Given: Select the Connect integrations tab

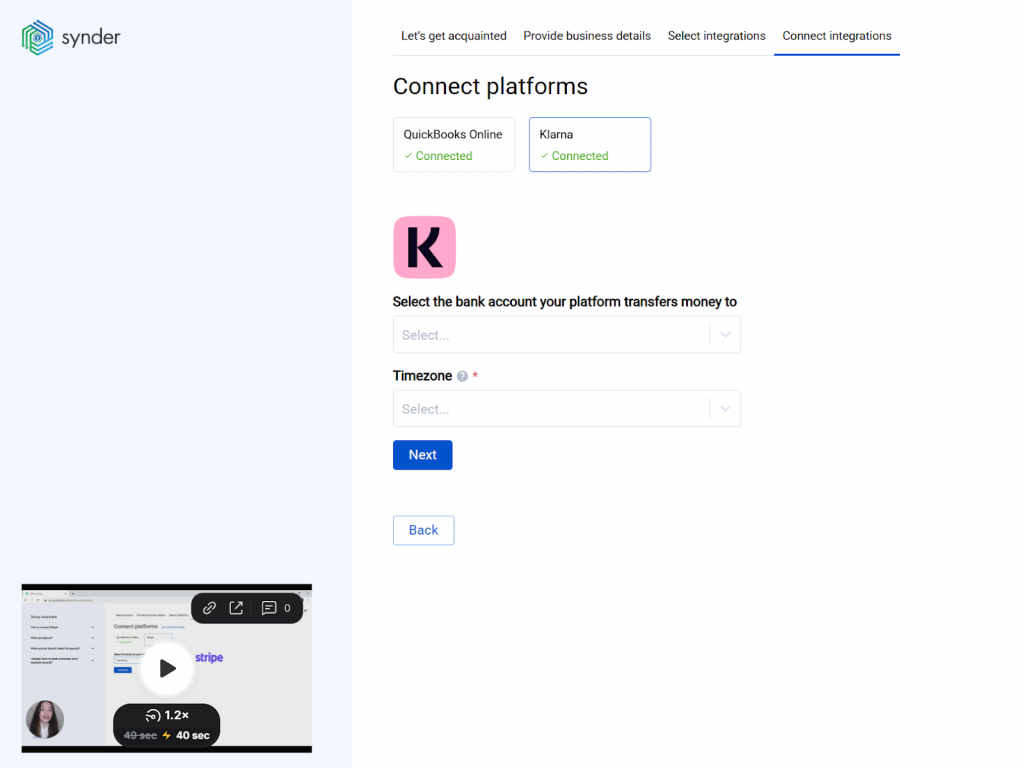Looking at the screenshot, I should click(x=837, y=36).
